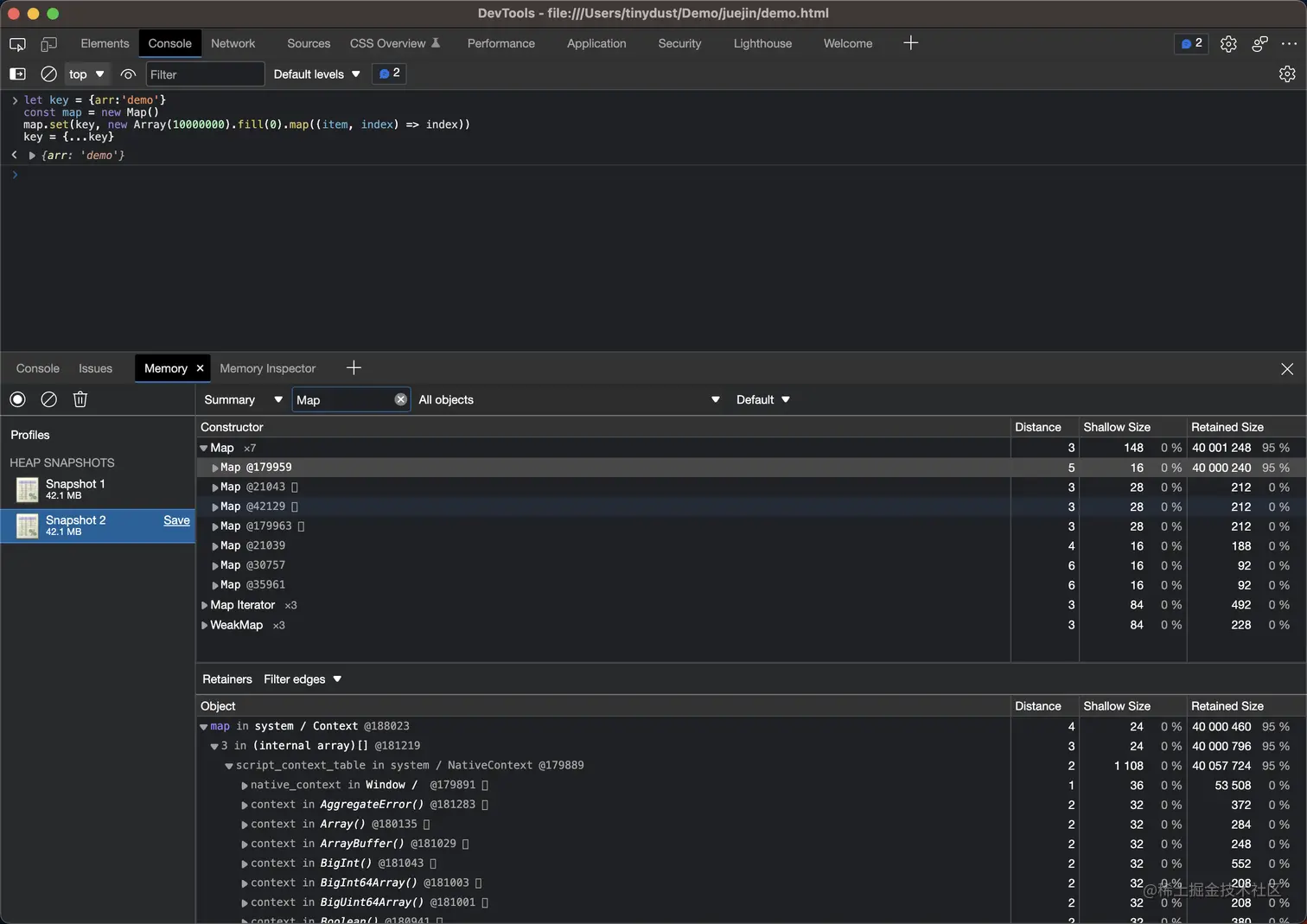1307x924 pixels.
Task: Open the Default grouping dropdown
Action: (763, 399)
